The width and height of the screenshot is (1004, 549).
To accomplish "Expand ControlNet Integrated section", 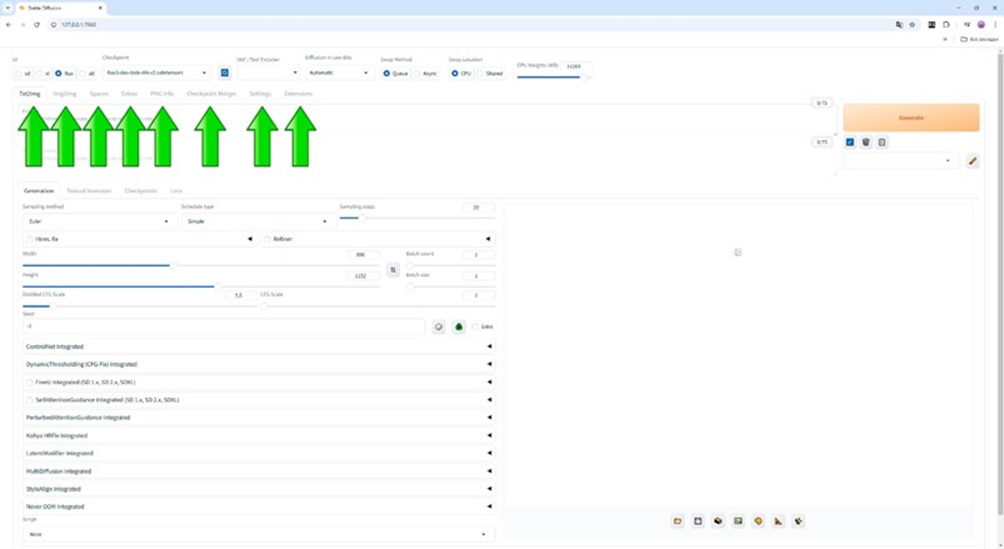I will 258,347.
